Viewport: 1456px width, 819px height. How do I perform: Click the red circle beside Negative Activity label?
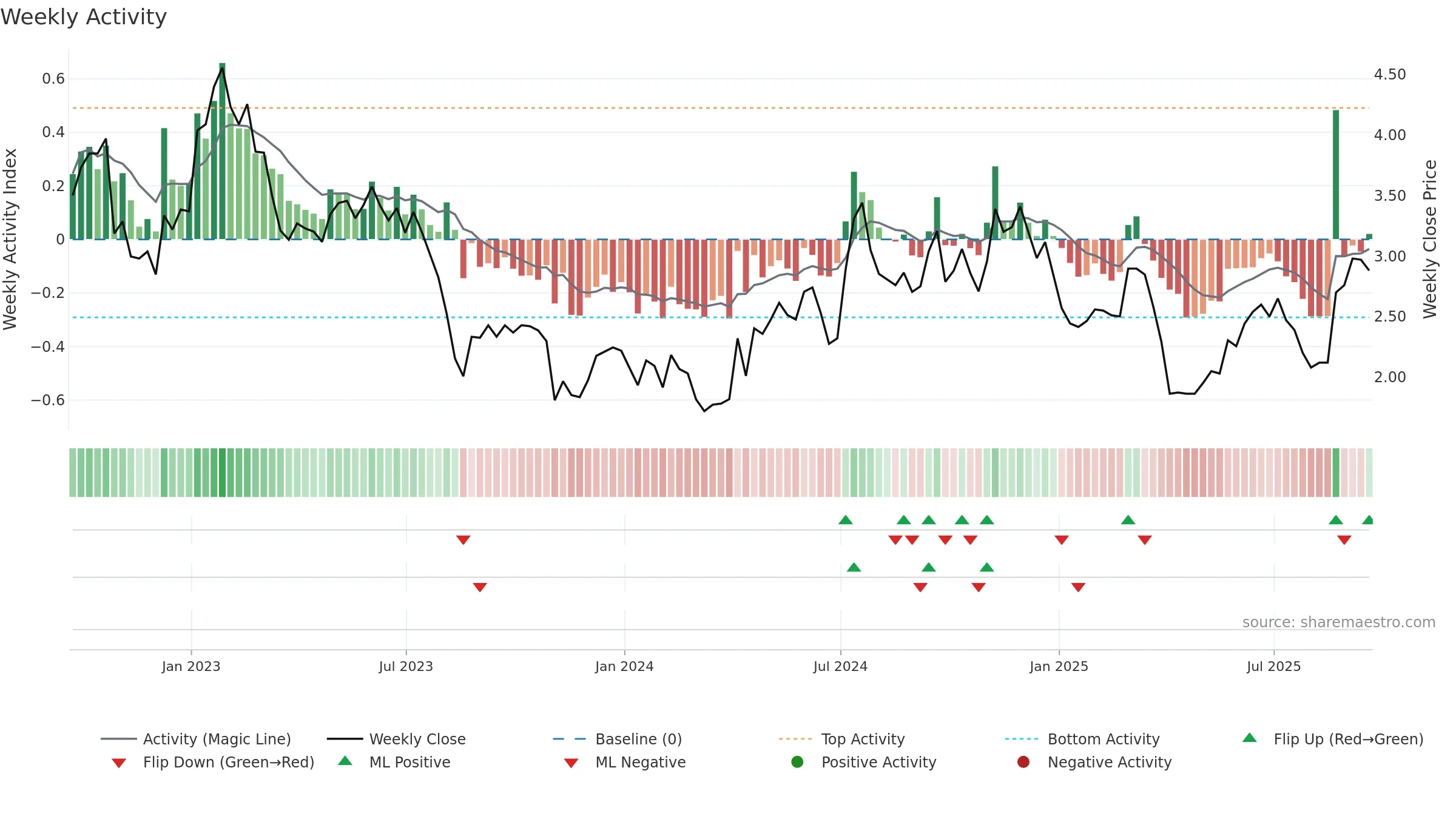click(x=1023, y=762)
